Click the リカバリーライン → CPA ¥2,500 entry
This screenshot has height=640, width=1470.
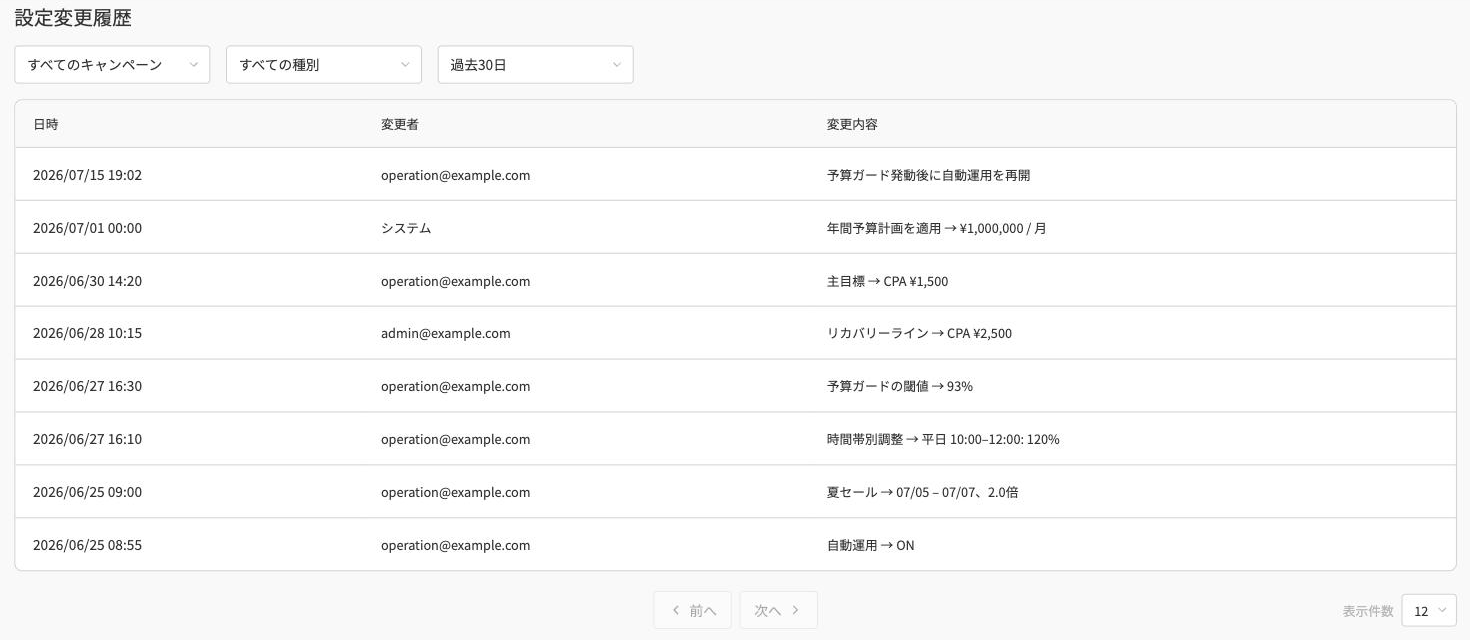(x=920, y=333)
